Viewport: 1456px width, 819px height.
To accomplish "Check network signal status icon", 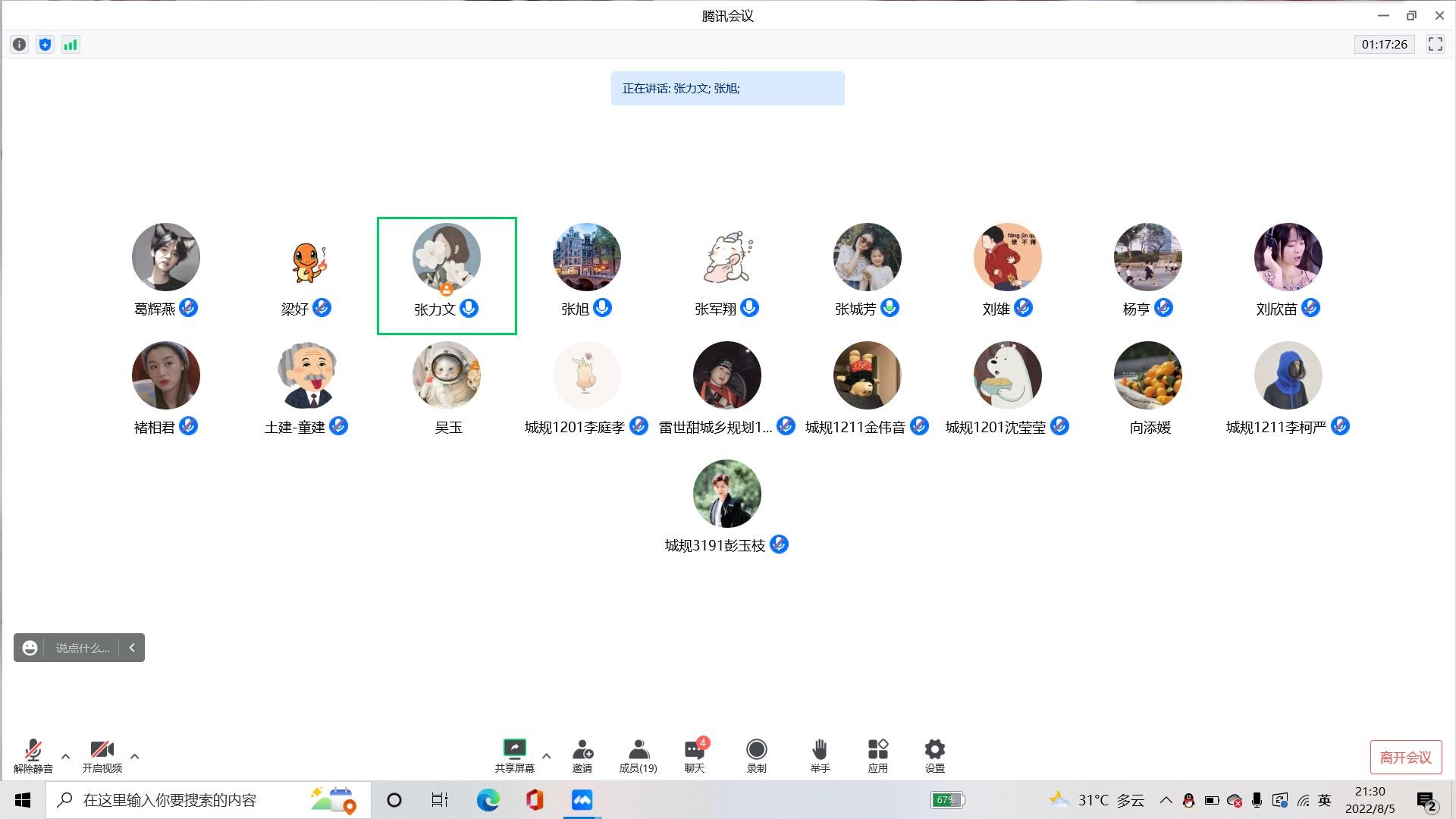I will [x=71, y=45].
